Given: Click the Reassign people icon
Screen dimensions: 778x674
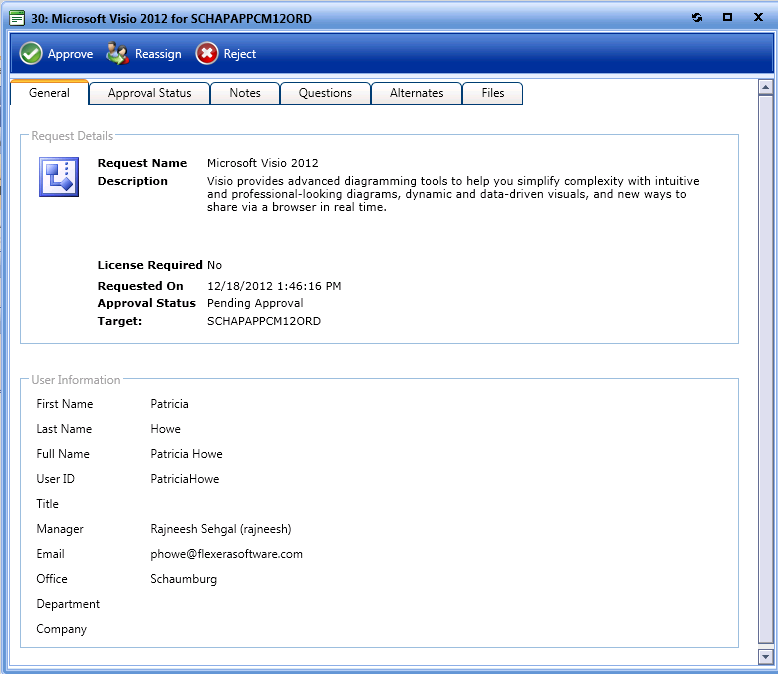Looking at the screenshot, I should (118, 54).
